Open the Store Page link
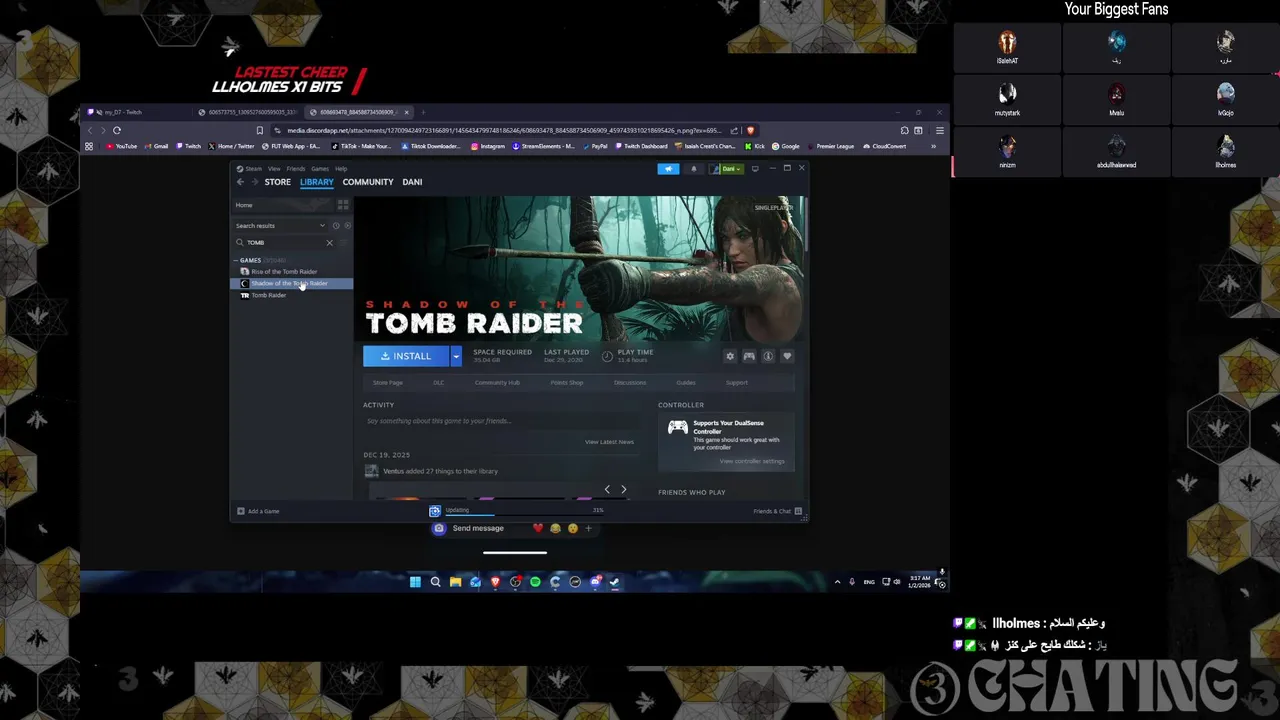 388,383
